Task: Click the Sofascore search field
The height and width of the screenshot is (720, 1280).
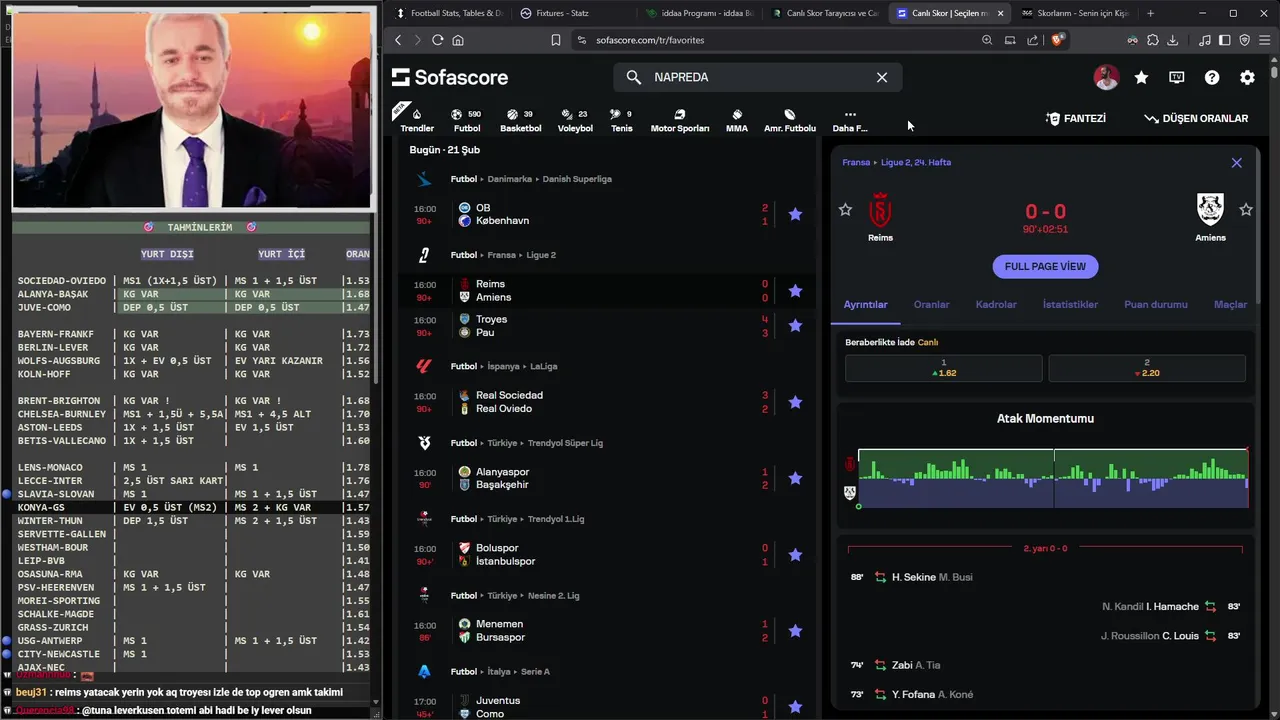Action: 757,77
